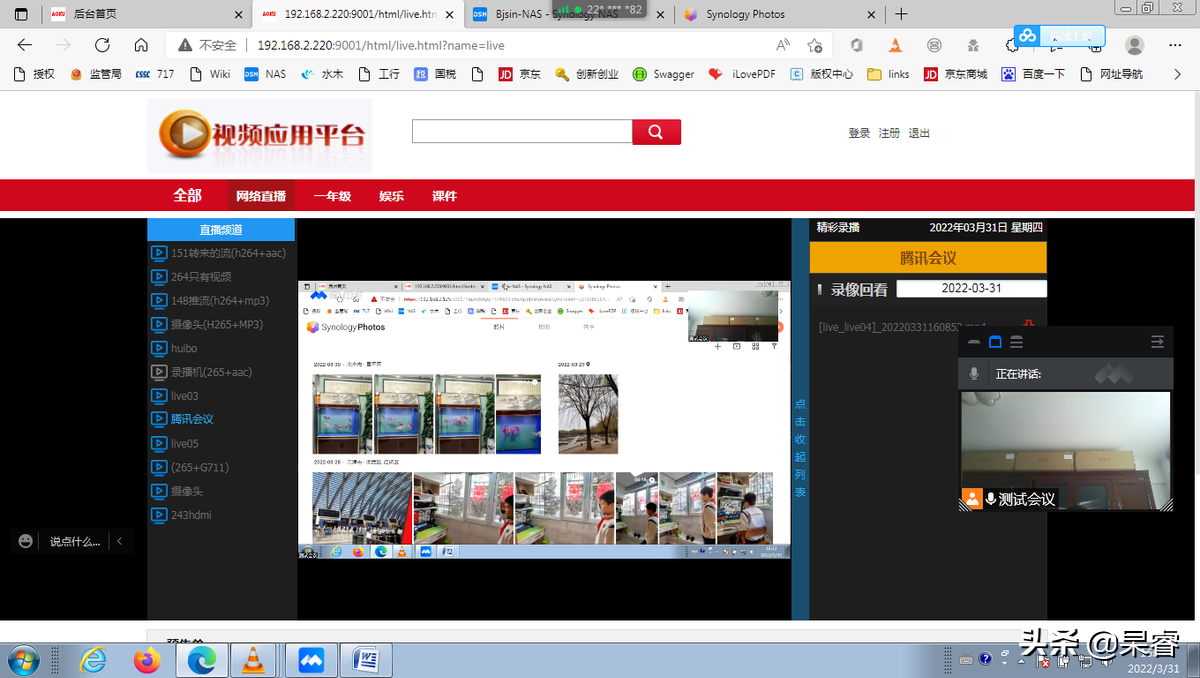Open the tab actions icon left of tabs

[x=21, y=14]
